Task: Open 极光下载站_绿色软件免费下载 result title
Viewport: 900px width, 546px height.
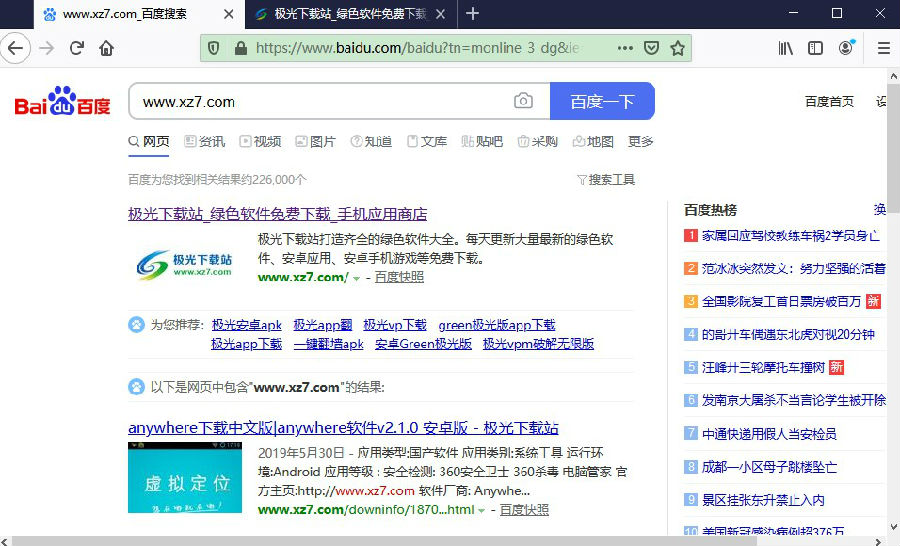Action: tap(277, 214)
